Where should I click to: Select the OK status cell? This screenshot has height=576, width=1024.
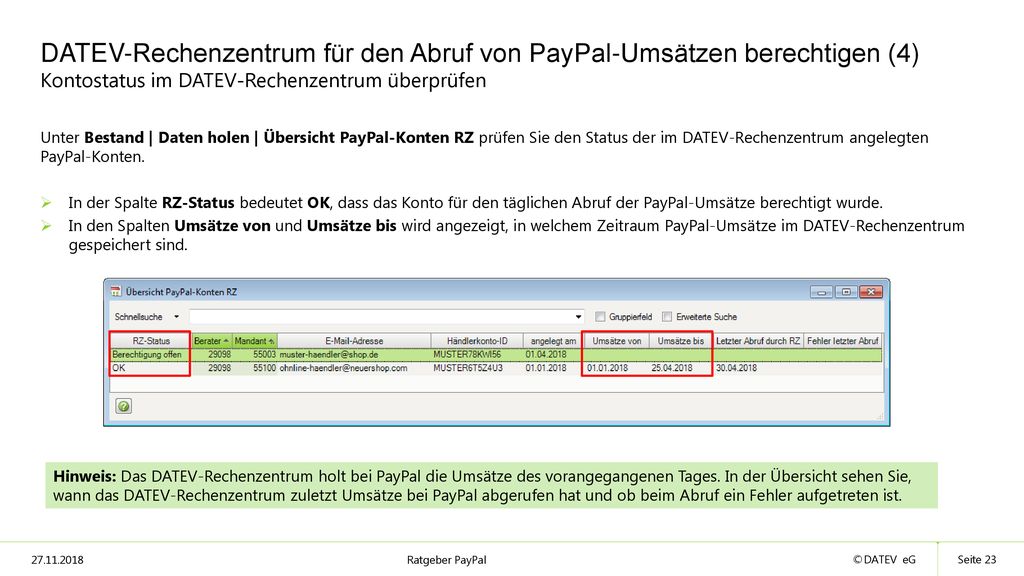pos(151,368)
